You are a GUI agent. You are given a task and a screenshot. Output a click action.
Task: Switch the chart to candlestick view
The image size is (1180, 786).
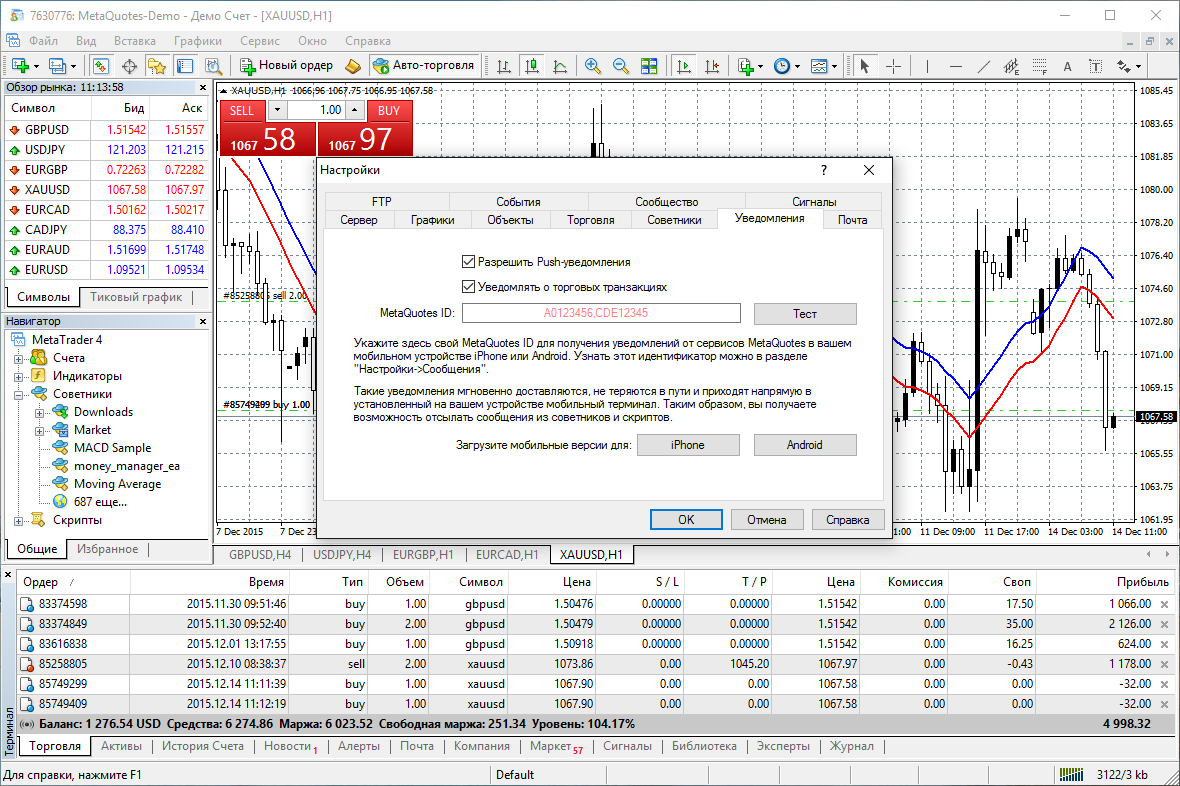[x=530, y=66]
